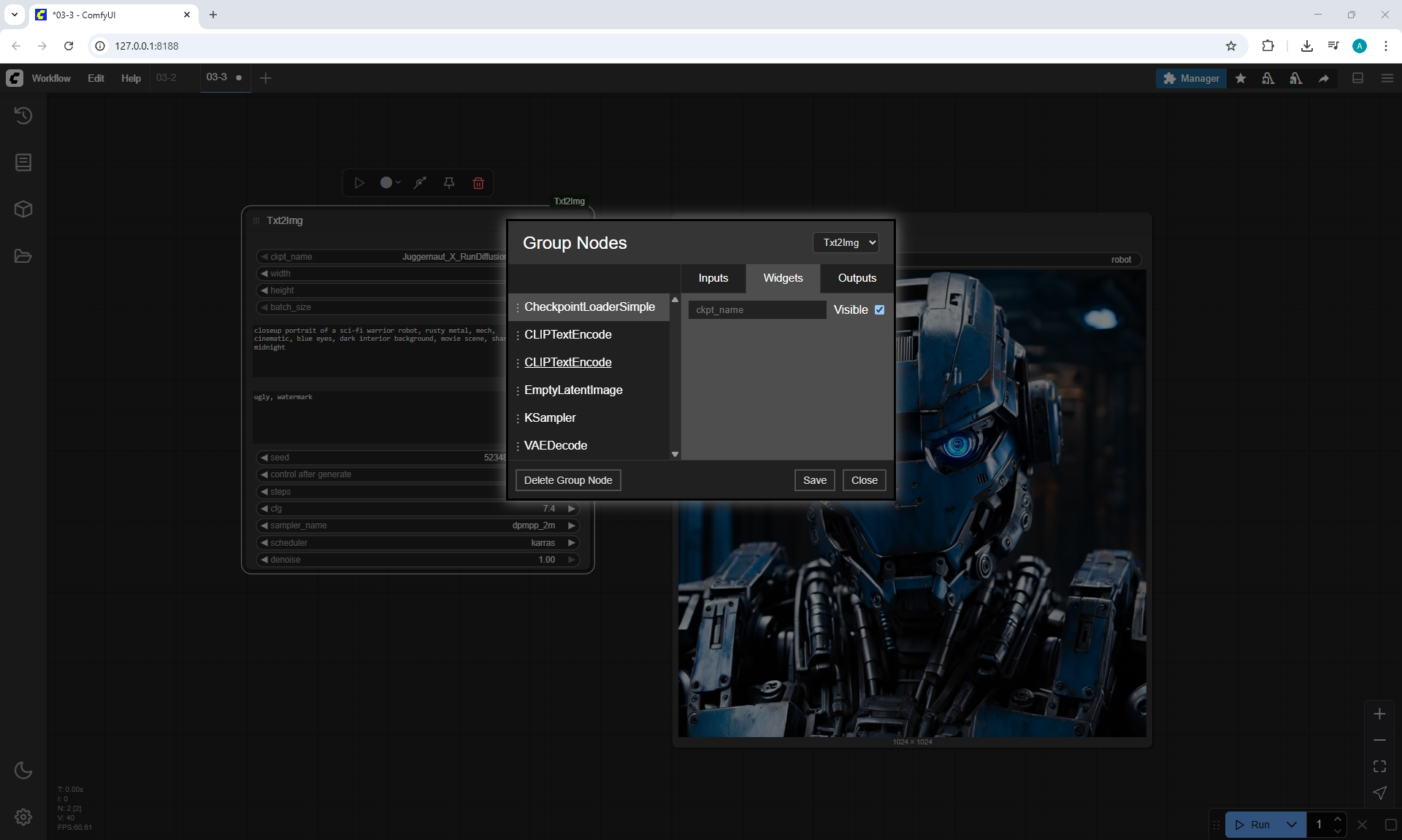Uncheck the Visible checkbox for ckpt_name
The height and width of the screenshot is (840, 1402).
[879, 310]
